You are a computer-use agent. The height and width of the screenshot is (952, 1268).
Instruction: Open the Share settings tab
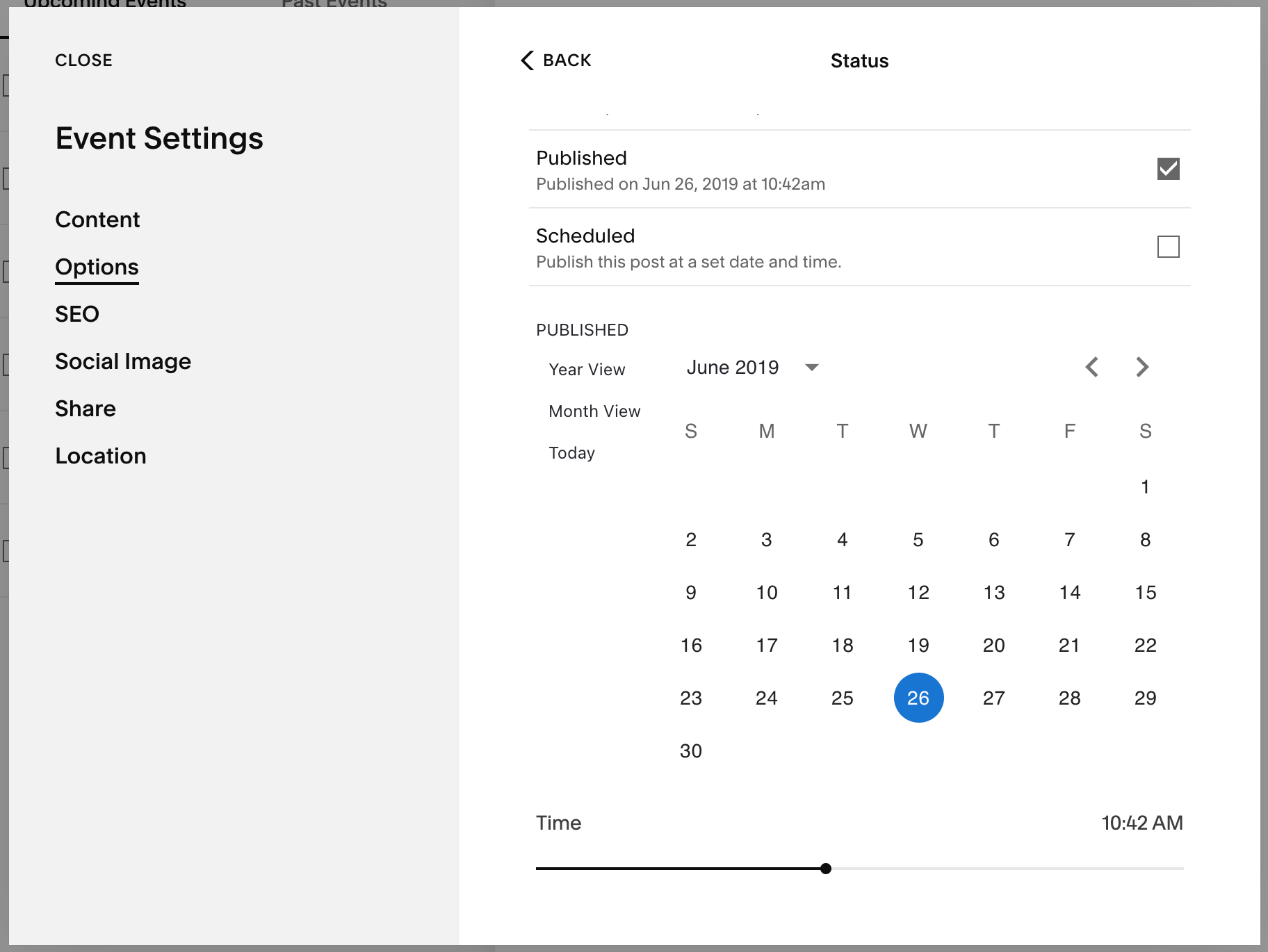86,409
